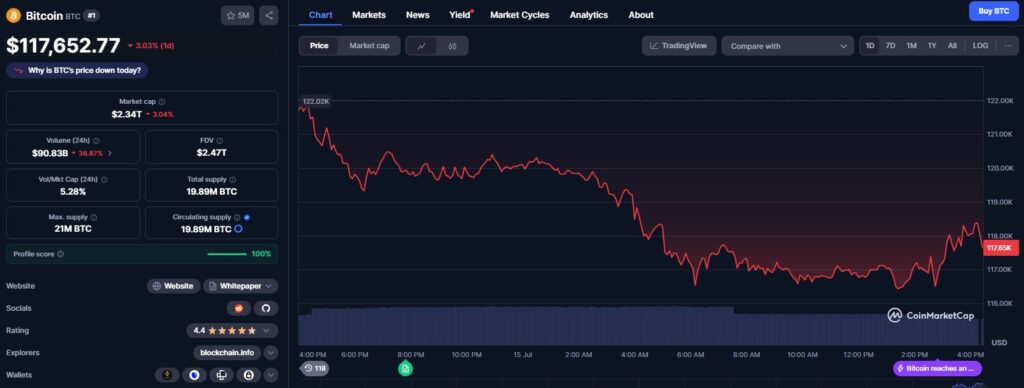Open the Compare with dropdown
This screenshot has height=388, width=1024.
click(788, 46)
